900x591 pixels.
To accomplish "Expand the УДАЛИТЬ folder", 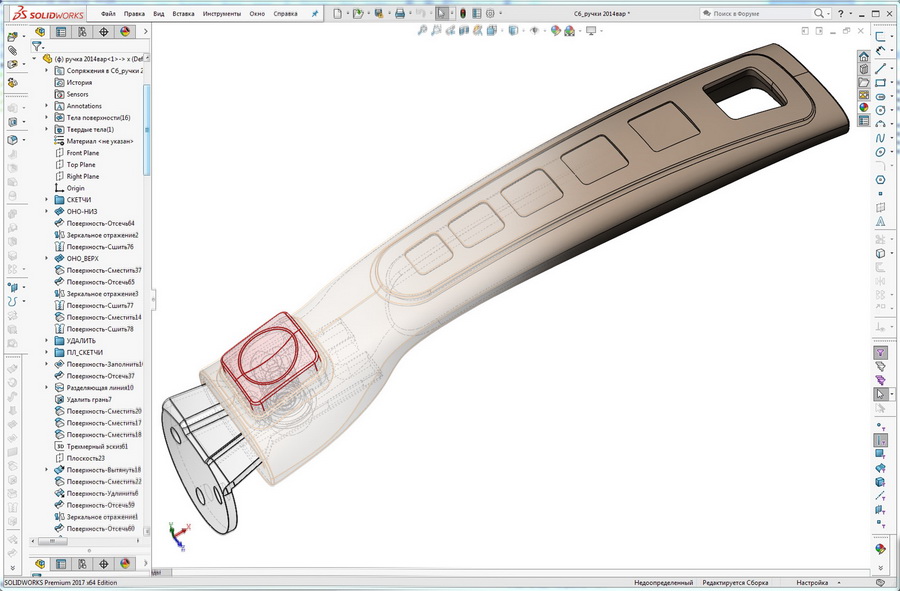I will click(46, 341).
